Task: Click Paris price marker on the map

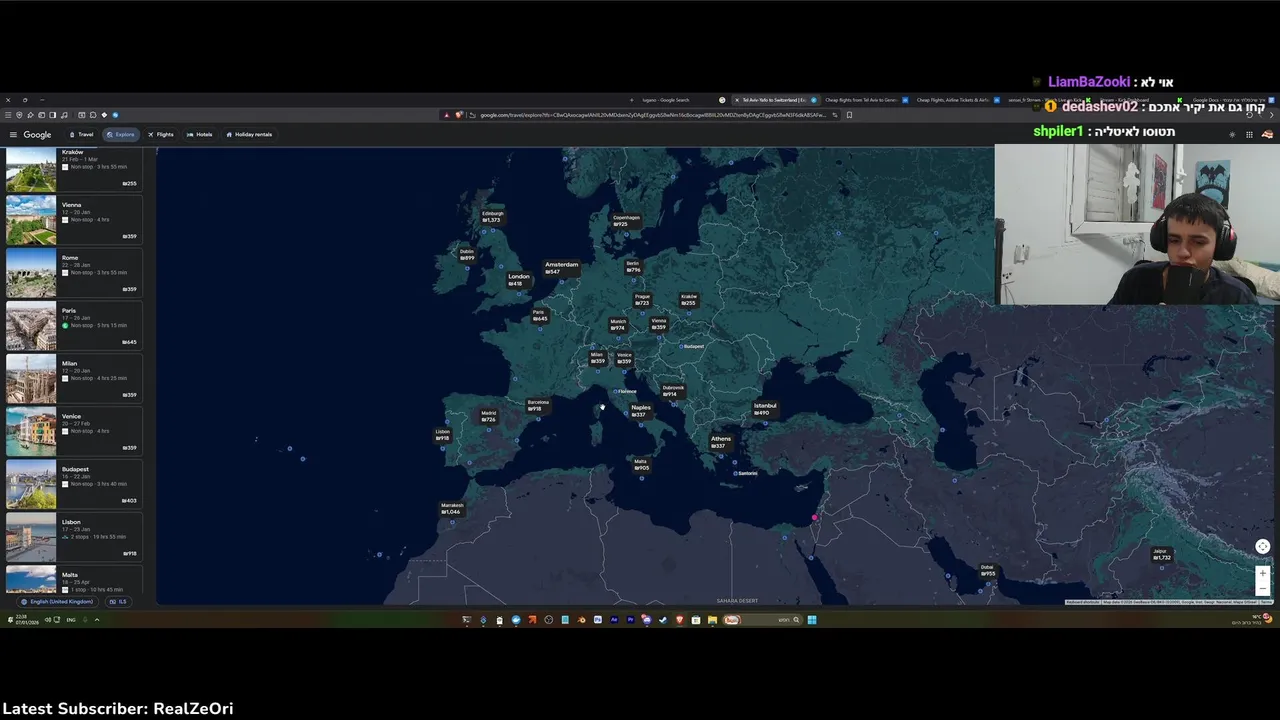Action: coord(539,315)
